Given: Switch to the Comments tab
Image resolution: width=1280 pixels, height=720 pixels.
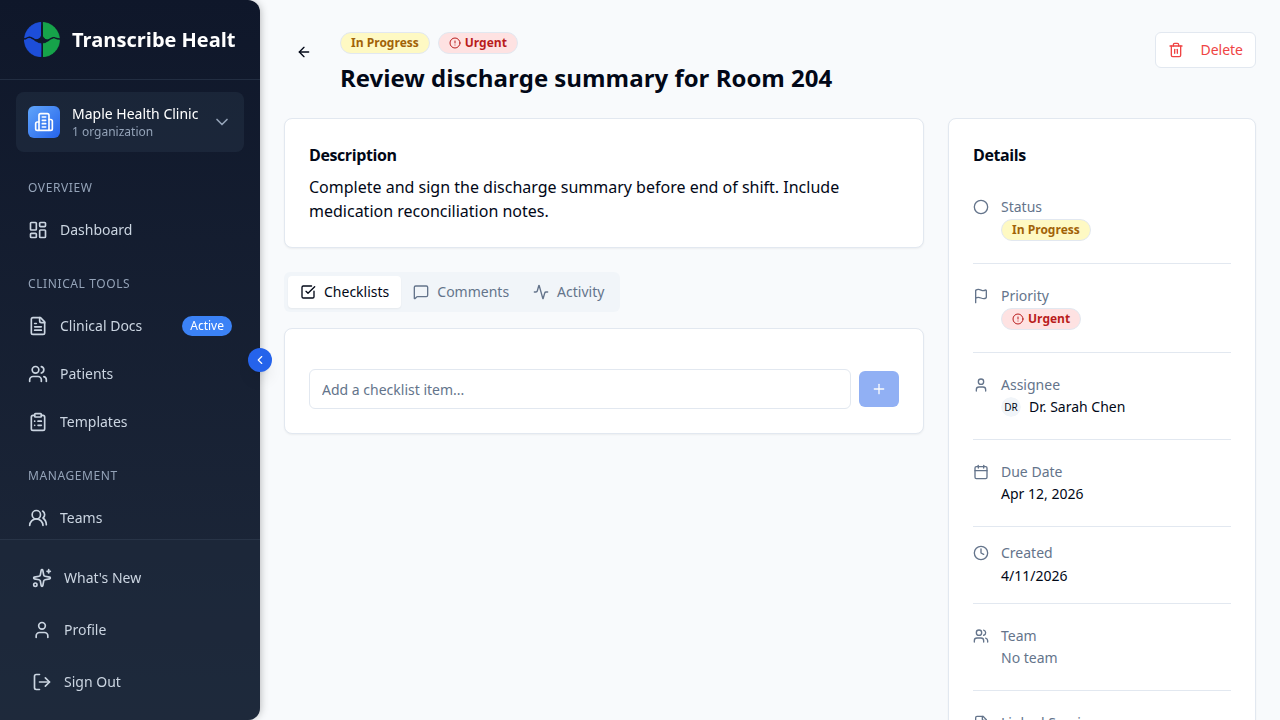Looking at the screenshot, I should coord(460,291).
